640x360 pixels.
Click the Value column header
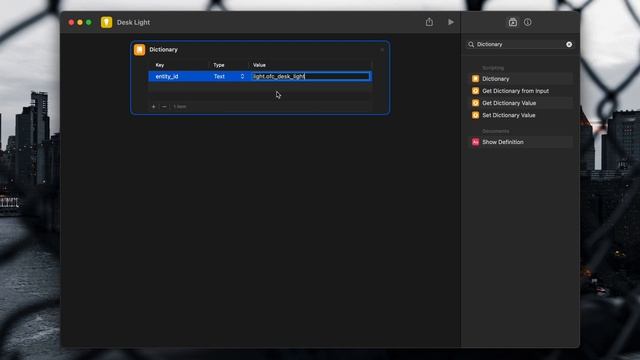point(259,65)
